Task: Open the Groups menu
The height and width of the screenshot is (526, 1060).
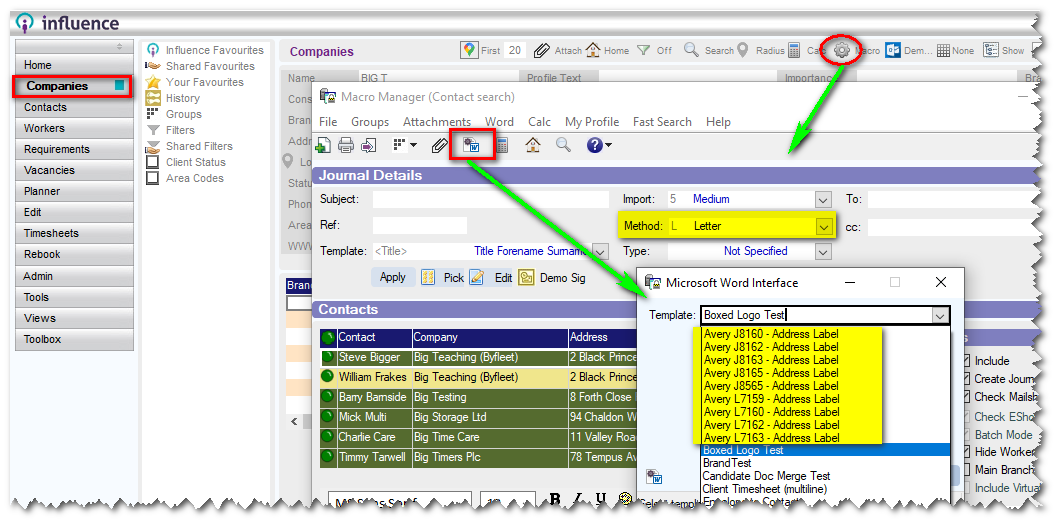Action: coord(370,122)
